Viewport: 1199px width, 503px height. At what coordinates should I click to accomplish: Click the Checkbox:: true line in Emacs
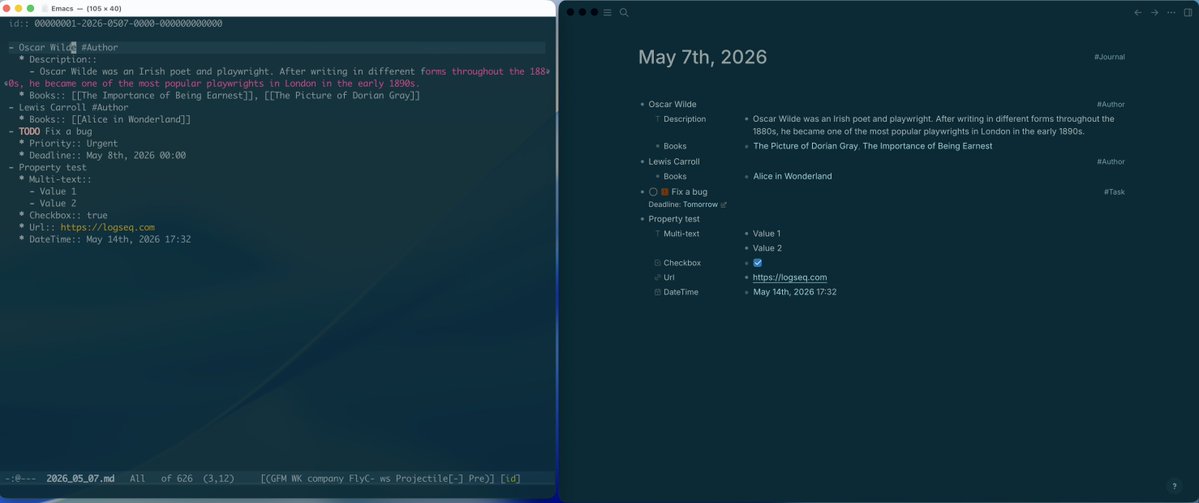point(63,216)
